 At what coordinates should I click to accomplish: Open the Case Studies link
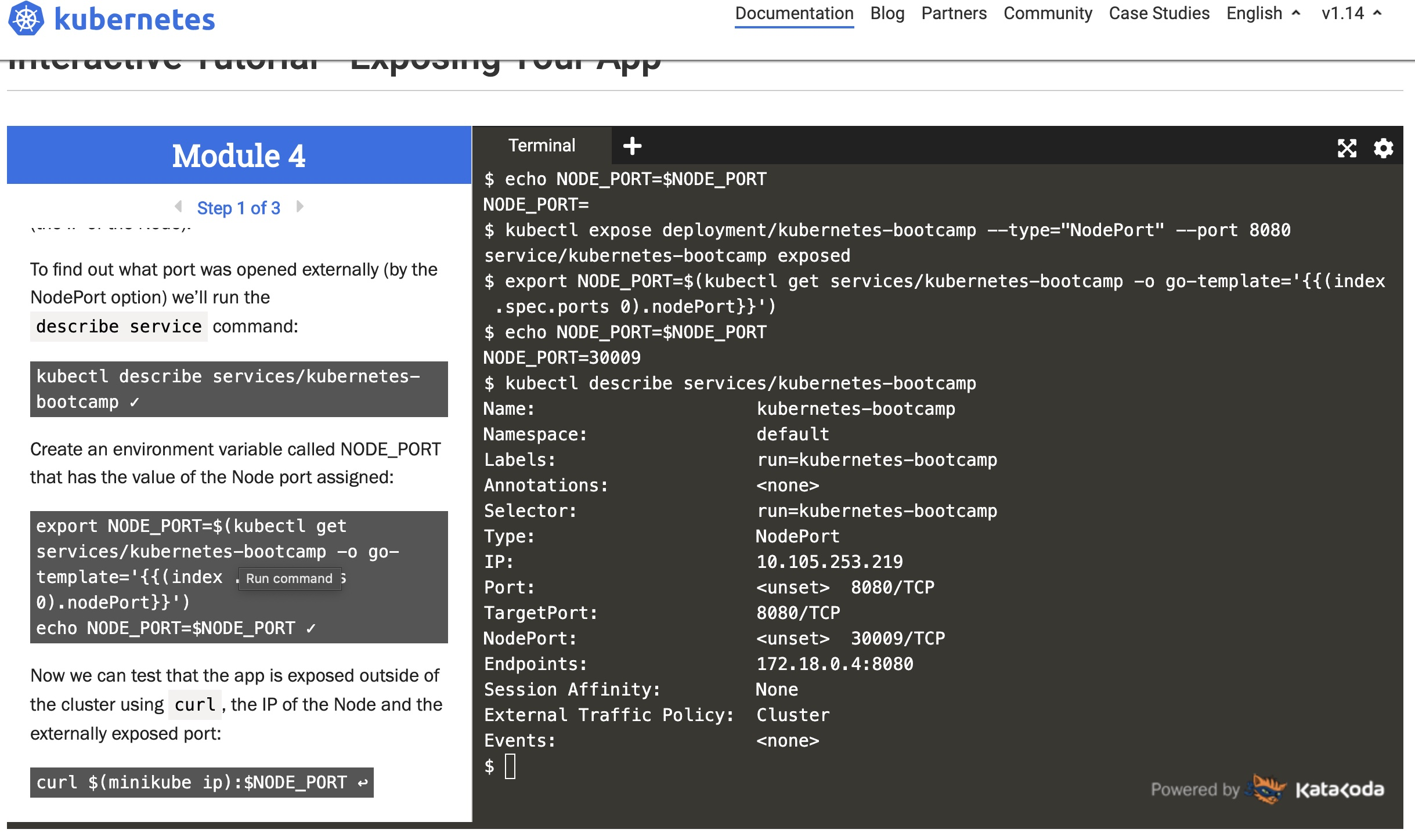pos(1158,13)
